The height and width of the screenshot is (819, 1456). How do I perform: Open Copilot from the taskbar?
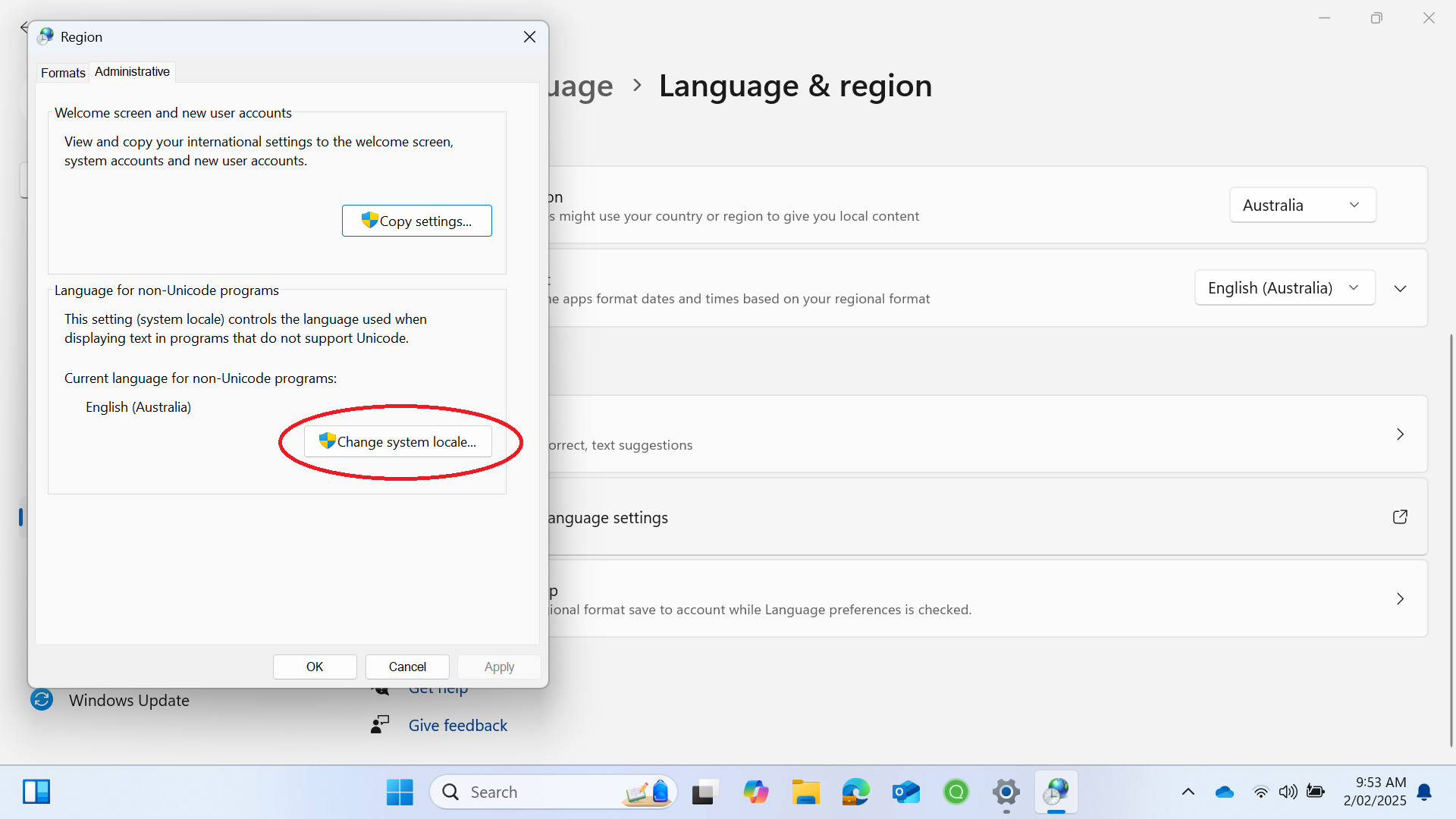tap(755, 792)
